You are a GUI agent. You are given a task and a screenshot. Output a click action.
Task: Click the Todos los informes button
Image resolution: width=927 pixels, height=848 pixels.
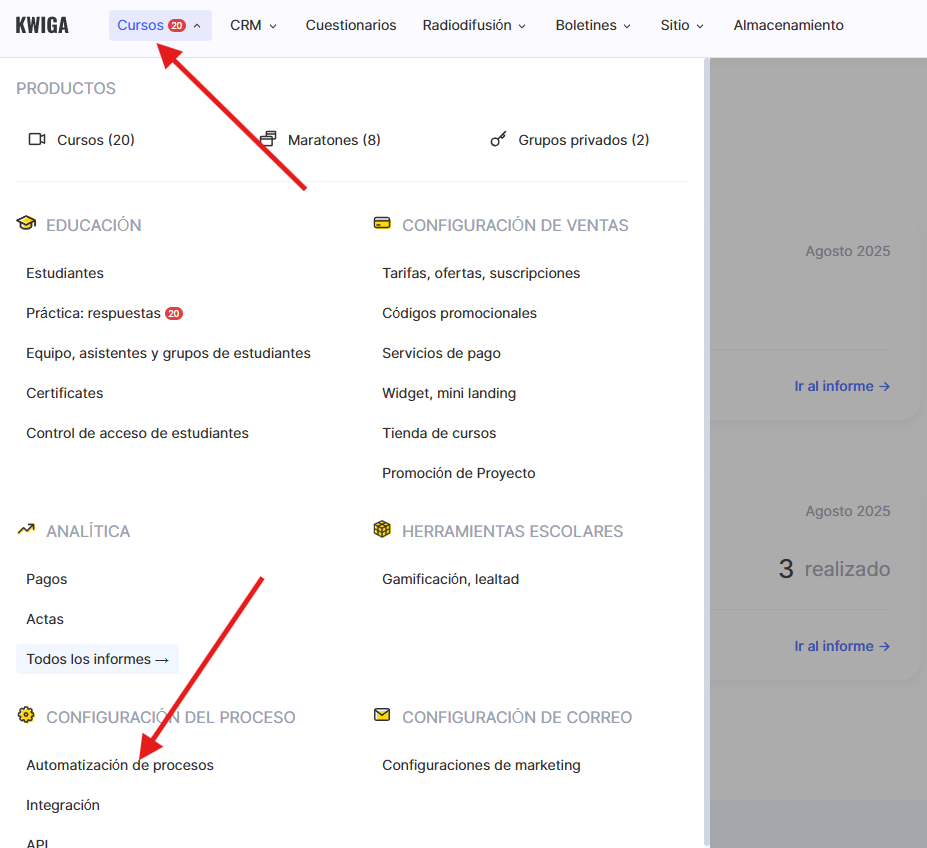coord(97,659)
